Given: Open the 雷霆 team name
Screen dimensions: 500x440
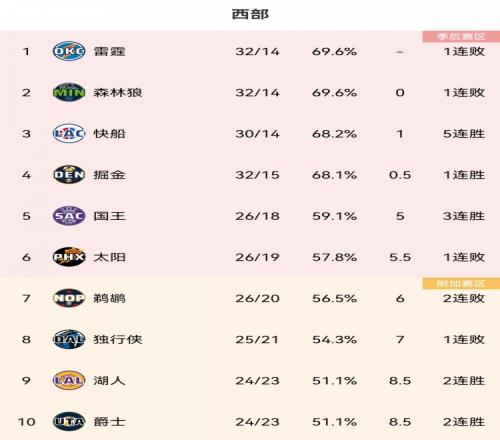Looking at the screenshot, I should coord(109,51).
